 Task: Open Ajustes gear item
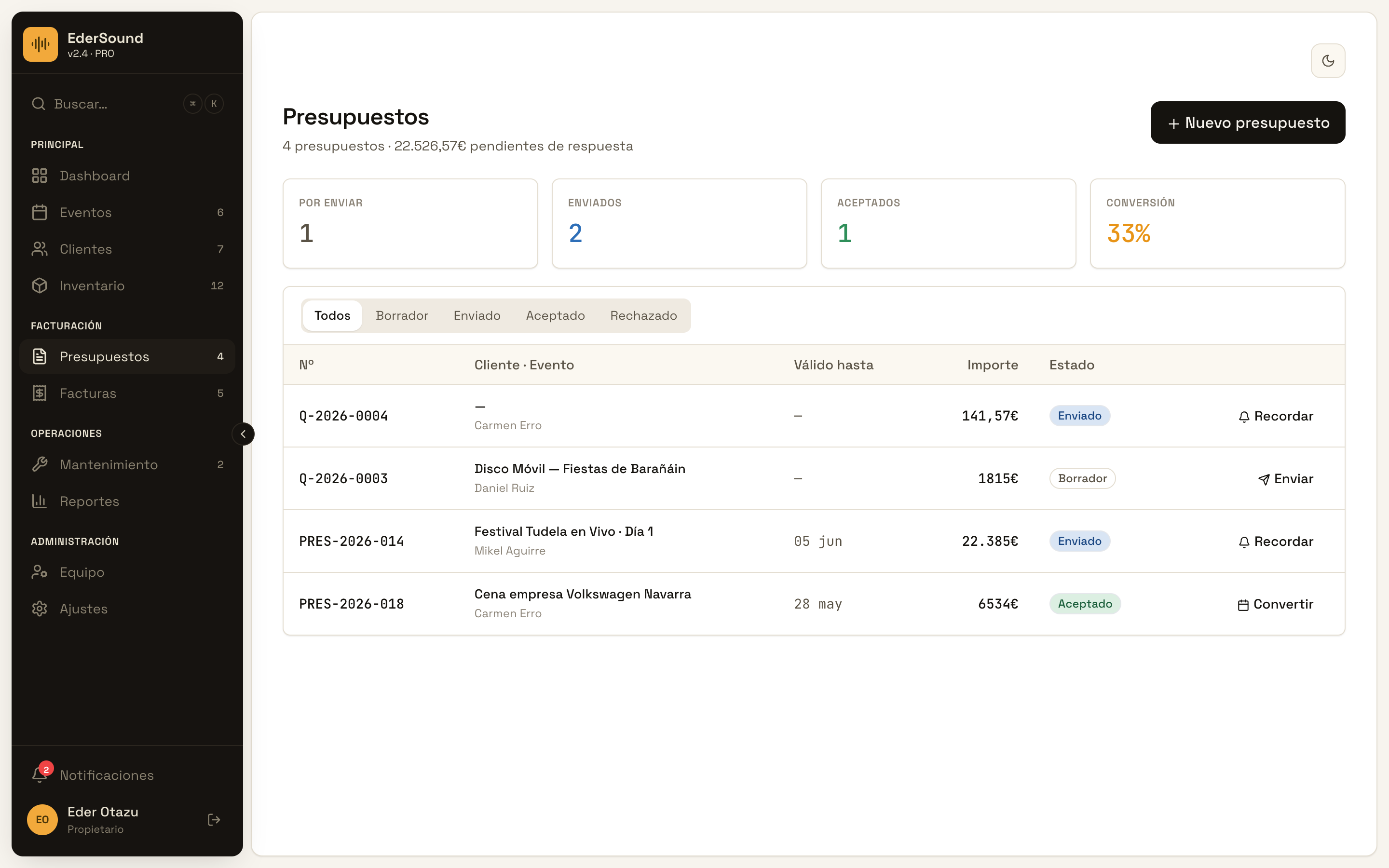click(x=127, y=609)
